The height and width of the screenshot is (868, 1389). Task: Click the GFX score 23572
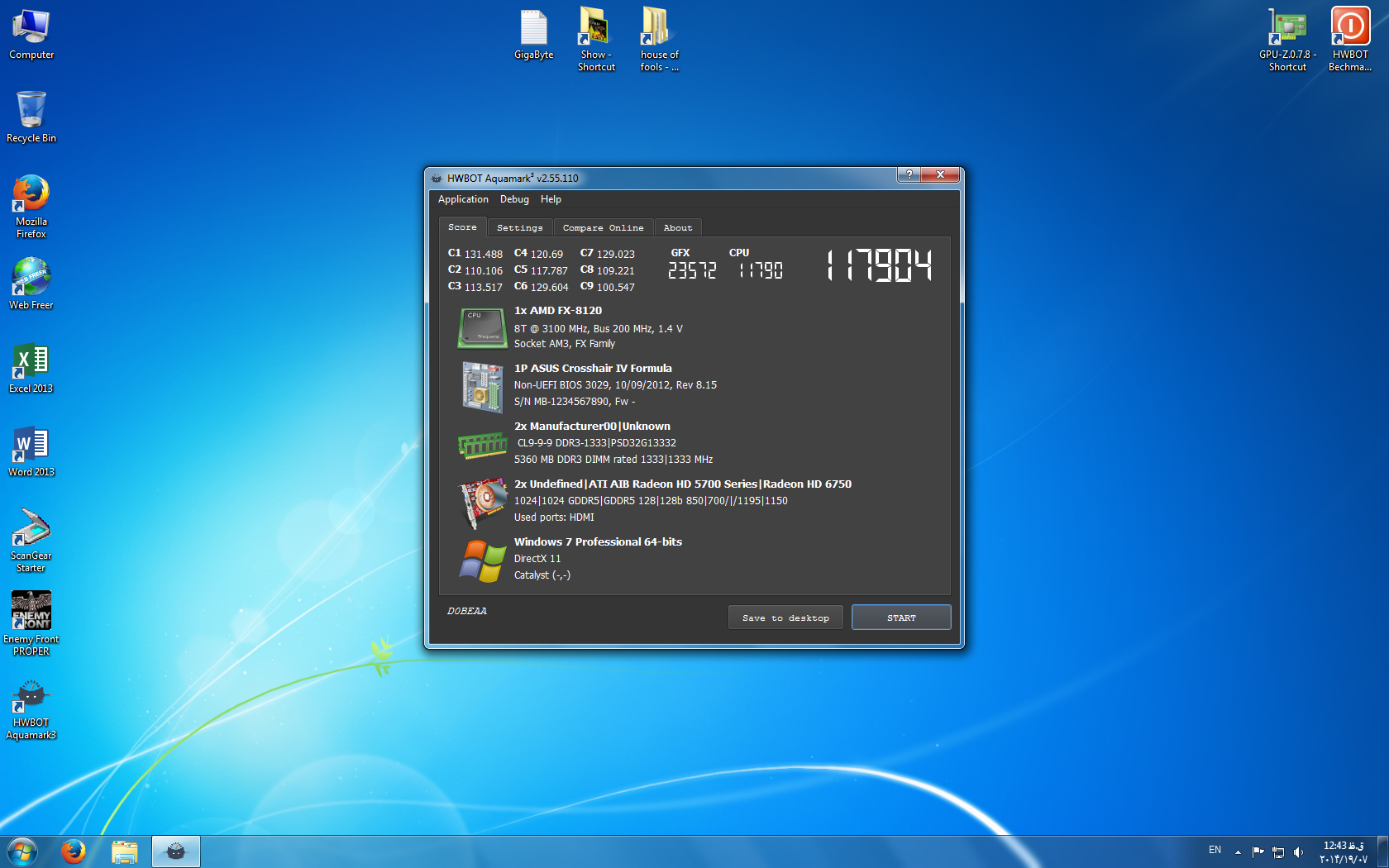tap(692, 270)
